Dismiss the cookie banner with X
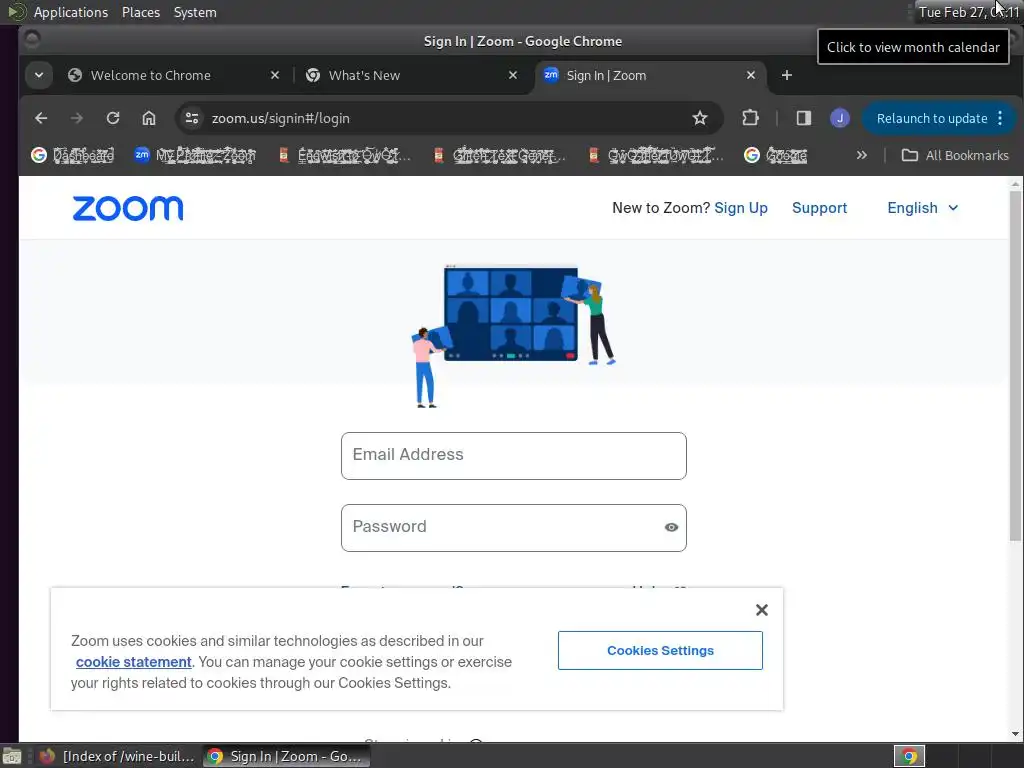The image size is (1024, 768). [x=761, y=610]
